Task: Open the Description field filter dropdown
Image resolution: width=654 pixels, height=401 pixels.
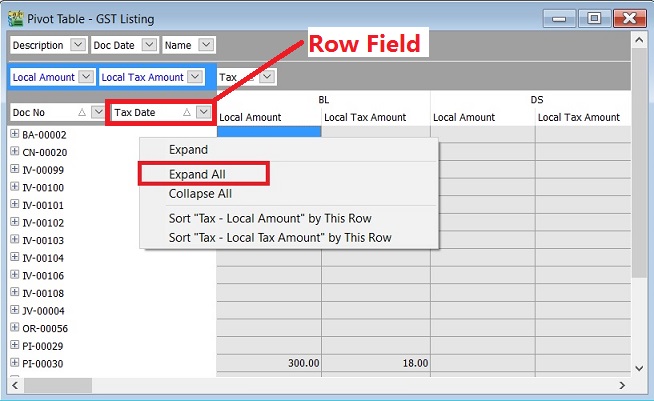Action: click(77, 45)
